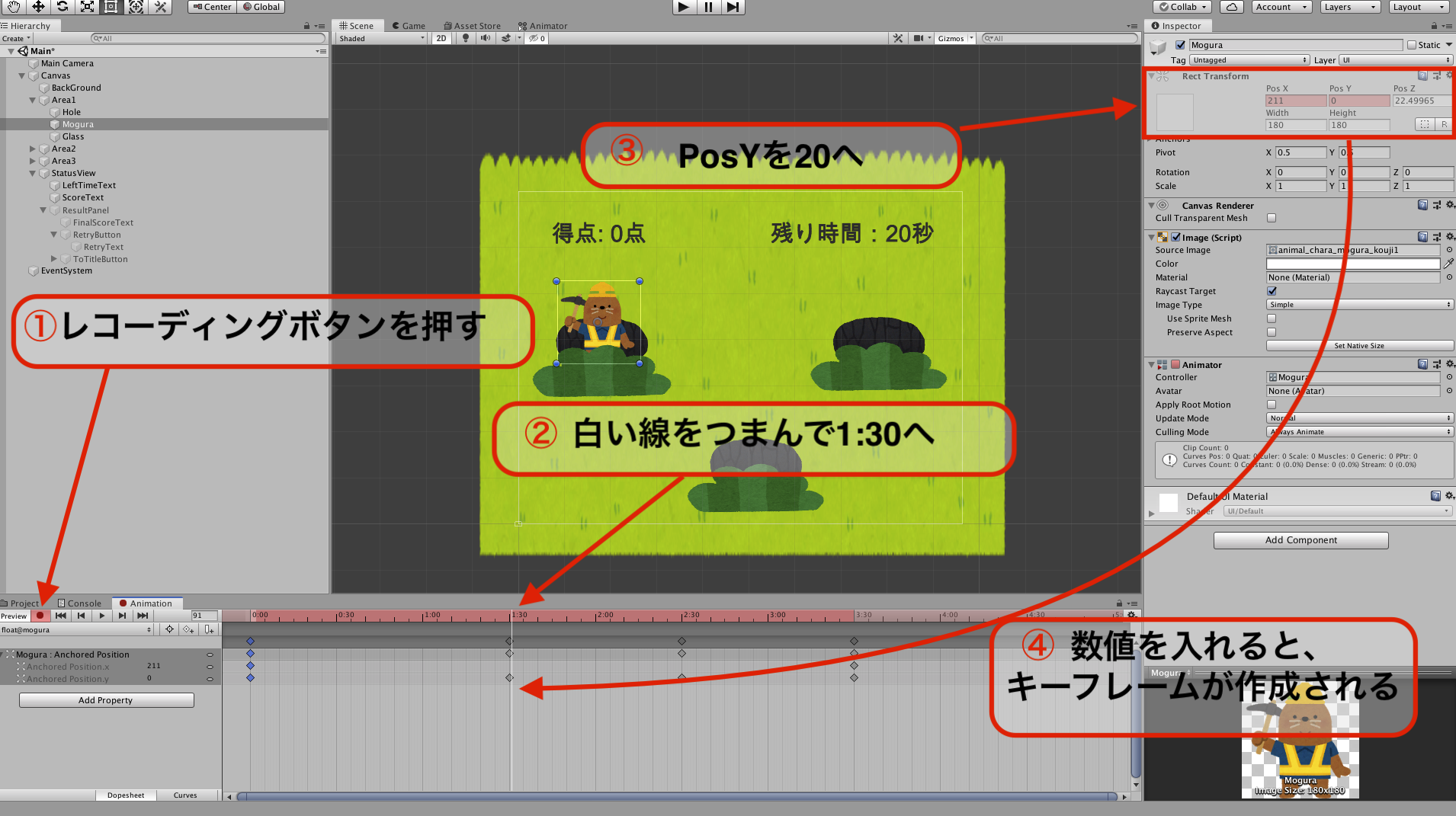Open the float@mogura clip dropdown
This screenshot has height=816, width=1456.
(x=76, y=629)
